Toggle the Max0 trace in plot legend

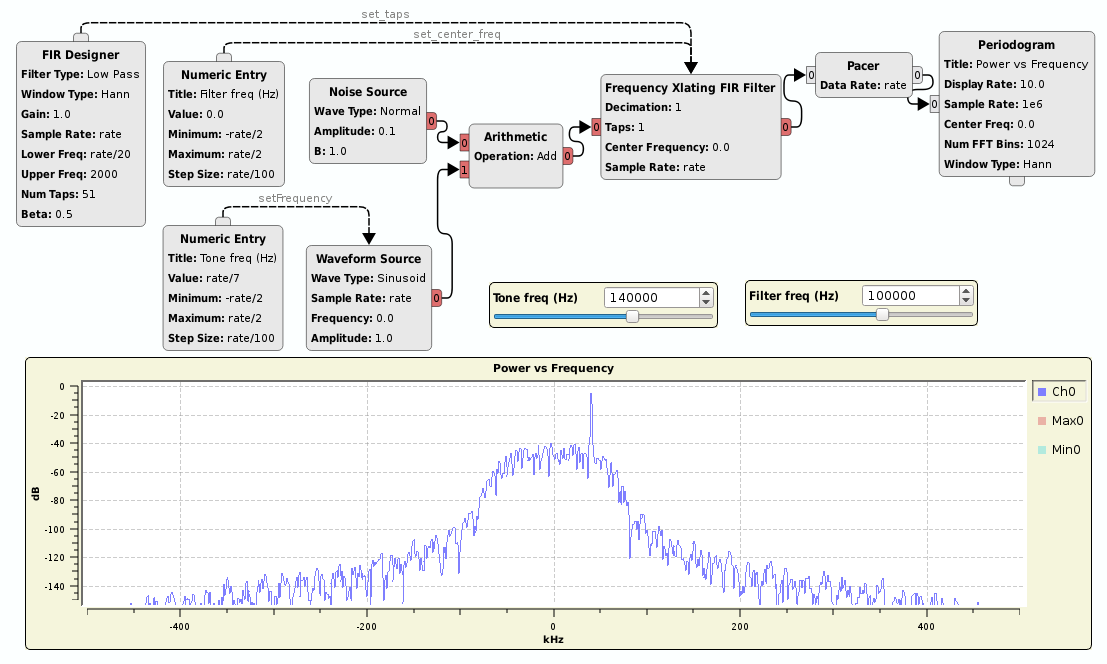1059,421
